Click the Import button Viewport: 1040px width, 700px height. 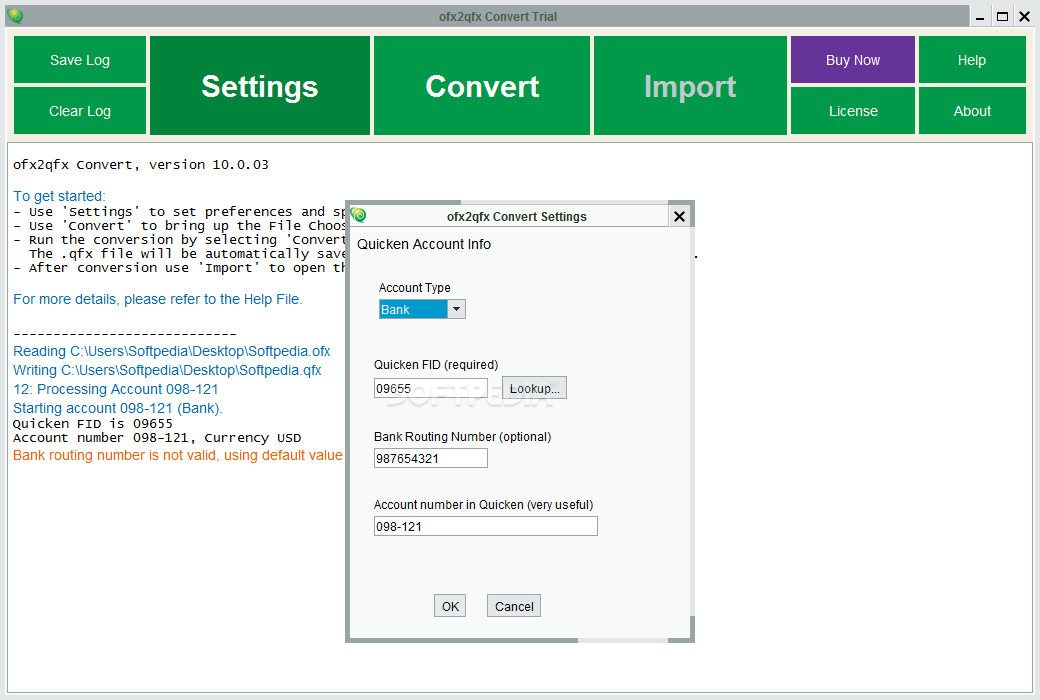[690, 86]
